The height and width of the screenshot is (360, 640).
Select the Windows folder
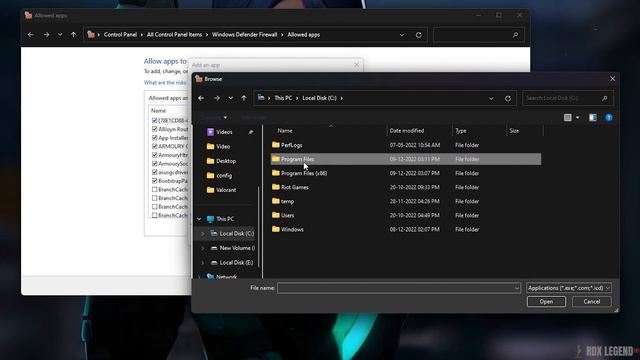(x=406, y=229)
